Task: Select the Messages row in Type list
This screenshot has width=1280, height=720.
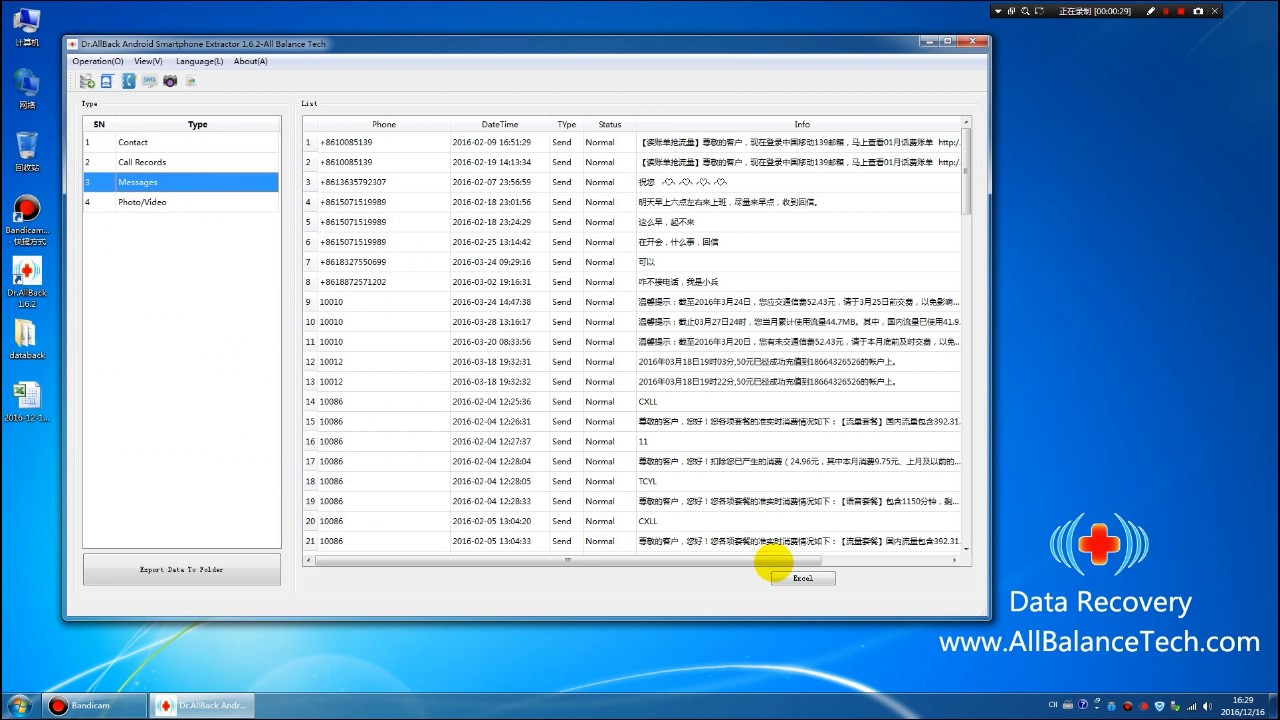Action: click(181, 182)
